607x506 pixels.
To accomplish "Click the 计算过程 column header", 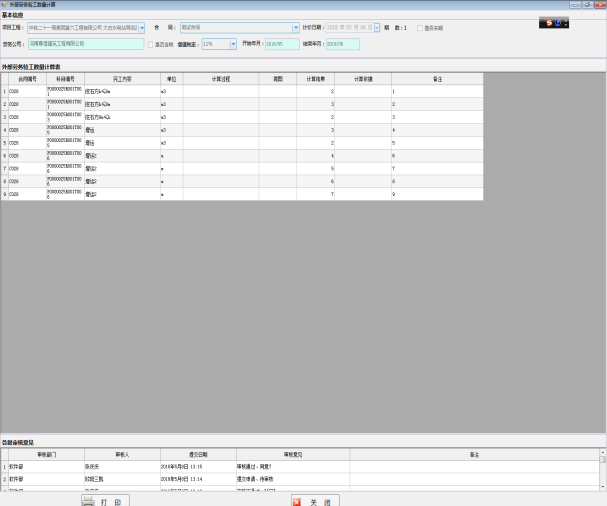I will (220, 78).
